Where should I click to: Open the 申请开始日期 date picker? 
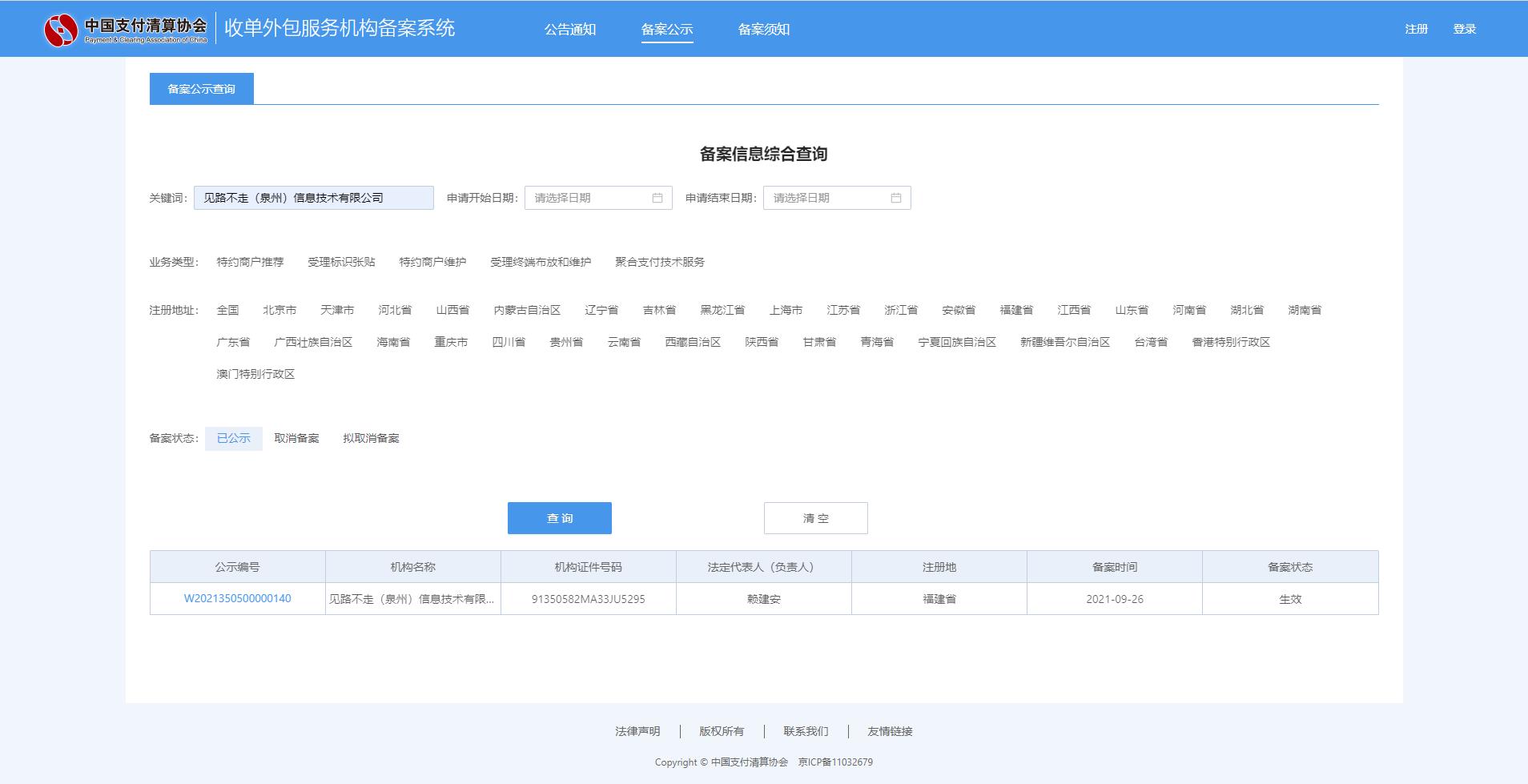tap(598, 198)
